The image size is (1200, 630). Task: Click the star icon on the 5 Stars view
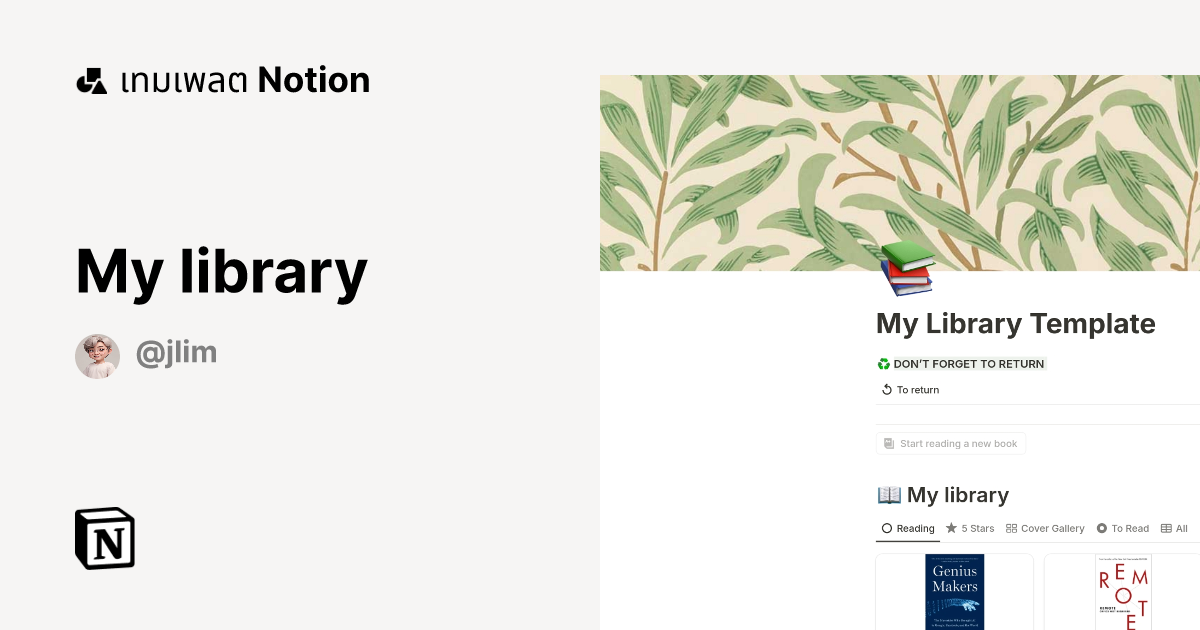(x=952, y=528)
